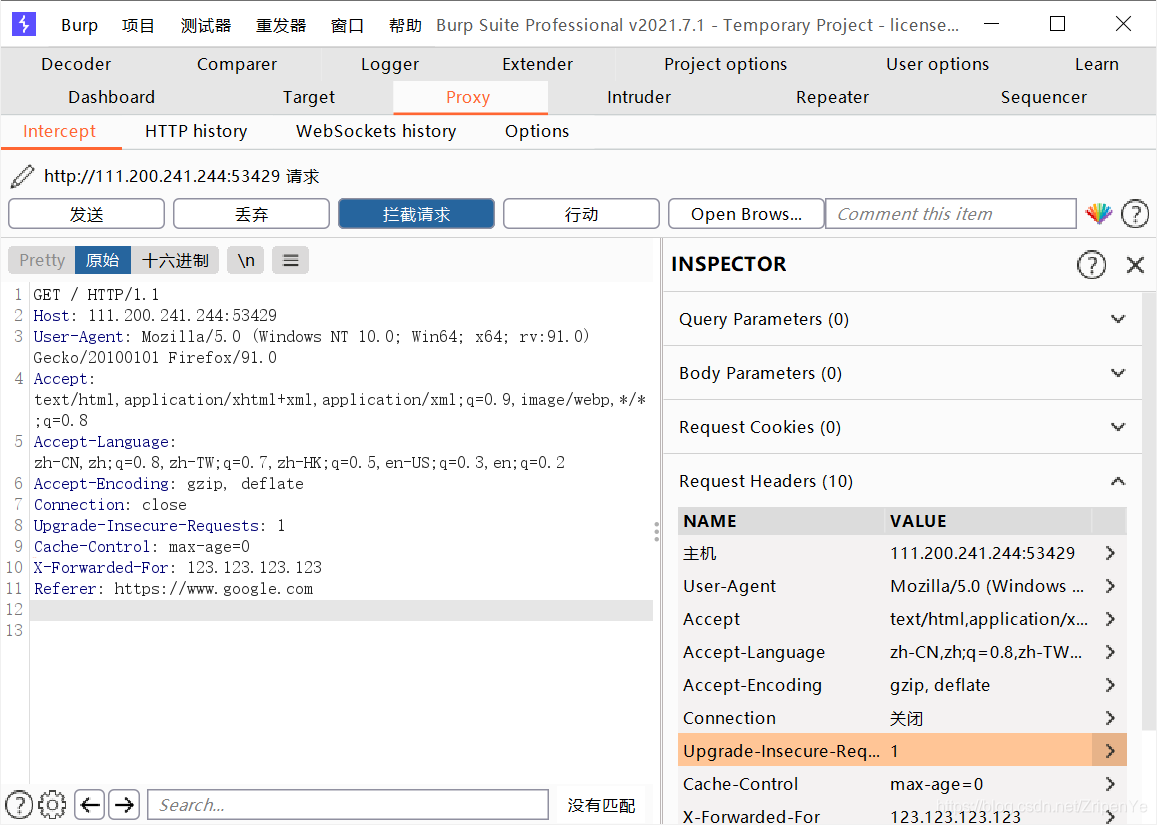Open the Accept-Encoding header row chevron

tap(1110, 685)
